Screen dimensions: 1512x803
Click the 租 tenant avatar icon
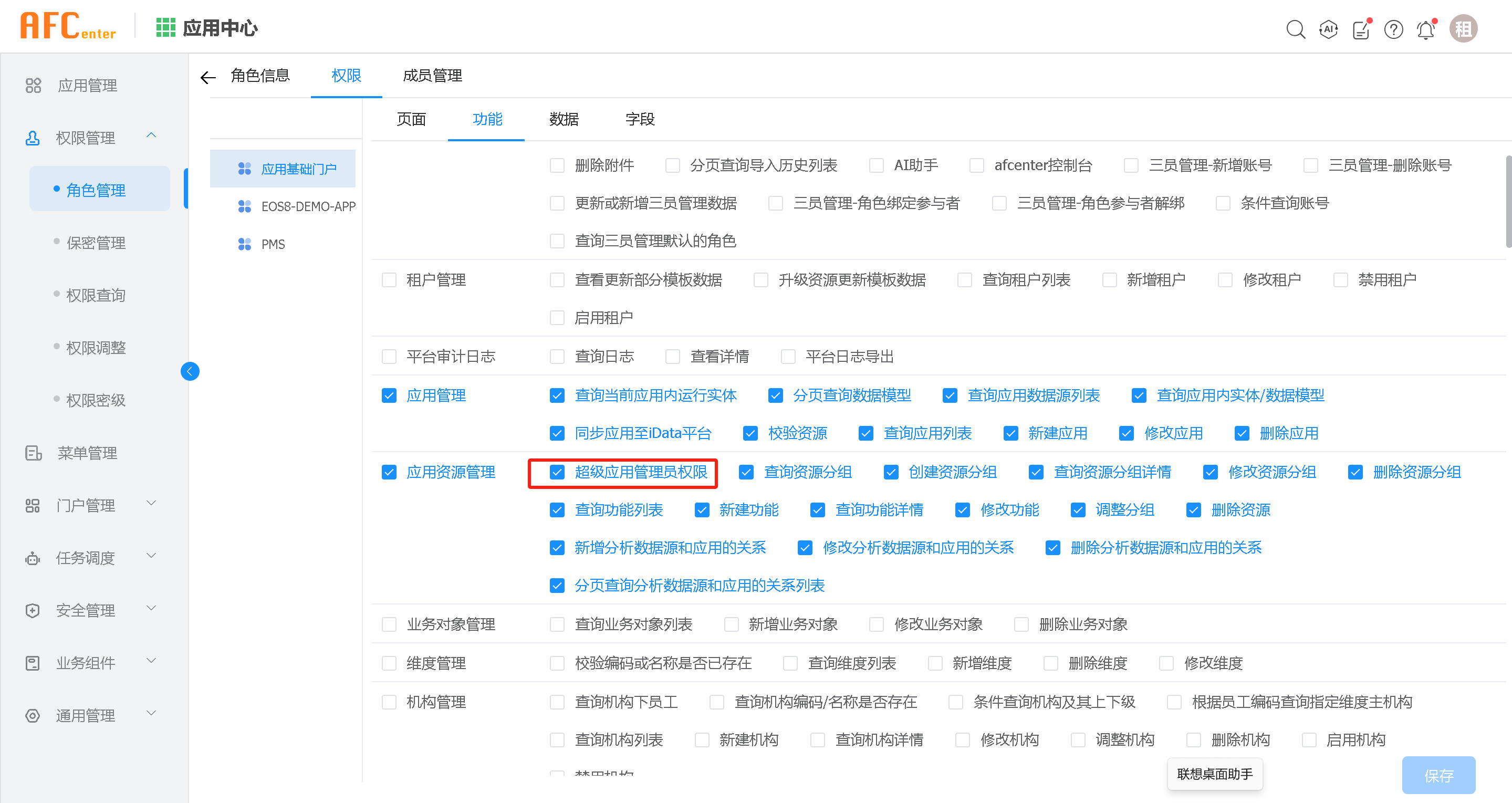click(x=1463, y=28)
